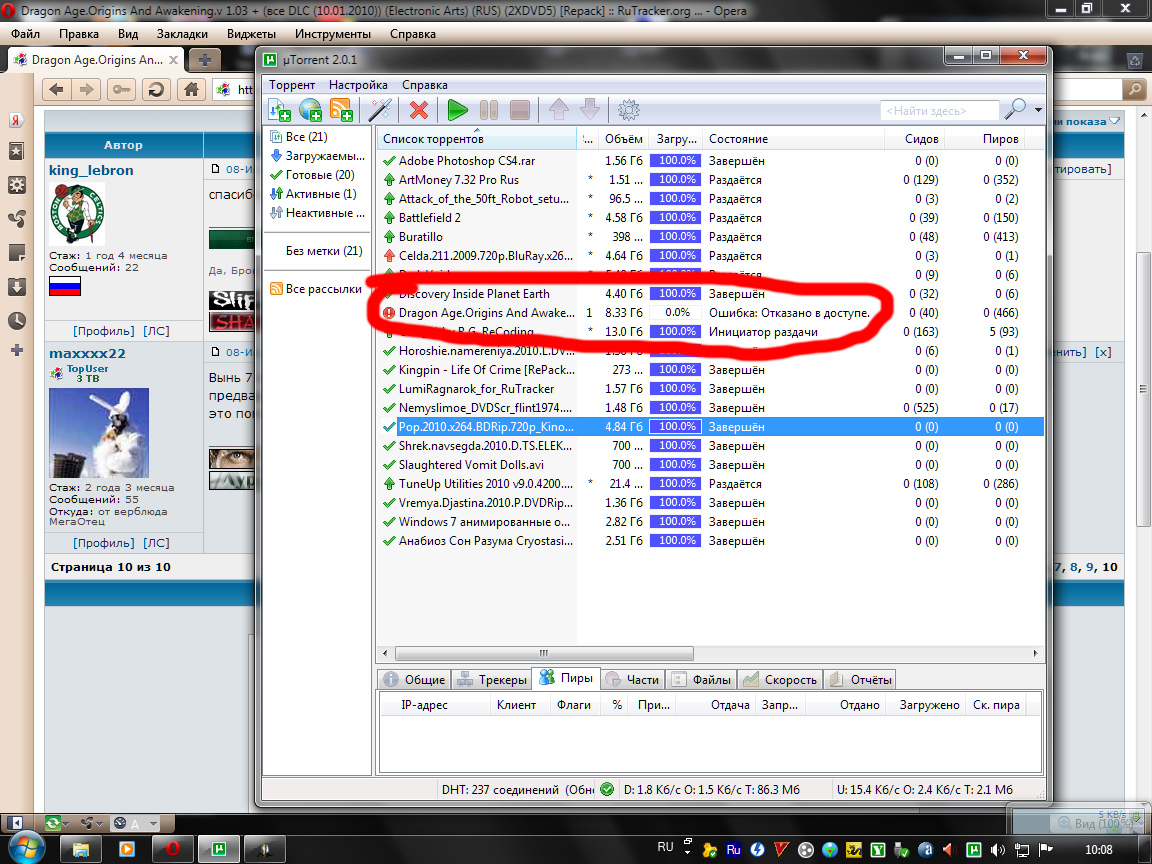Switch to the Части tab
The image size is (1152, 864).
(633, 680)
